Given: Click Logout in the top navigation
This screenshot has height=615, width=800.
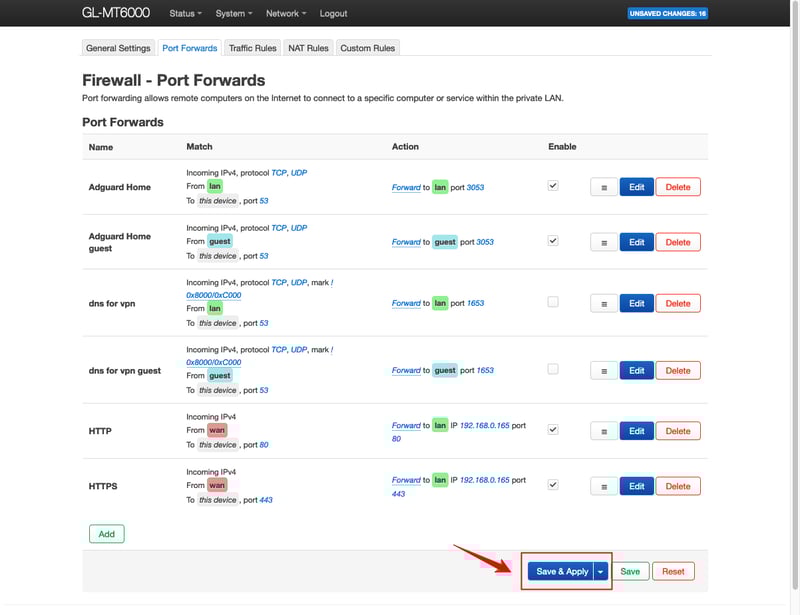Looking at the screenshot, I should [333, 14].
